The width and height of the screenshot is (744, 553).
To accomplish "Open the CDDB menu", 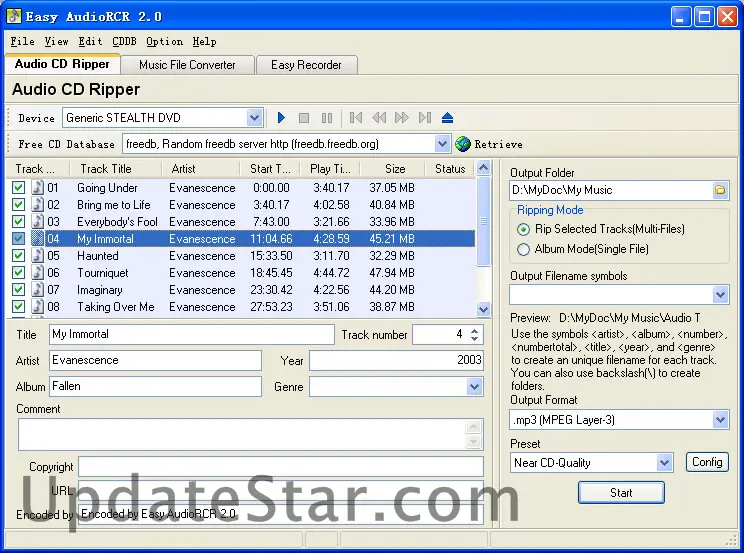I will pos(124,42).
